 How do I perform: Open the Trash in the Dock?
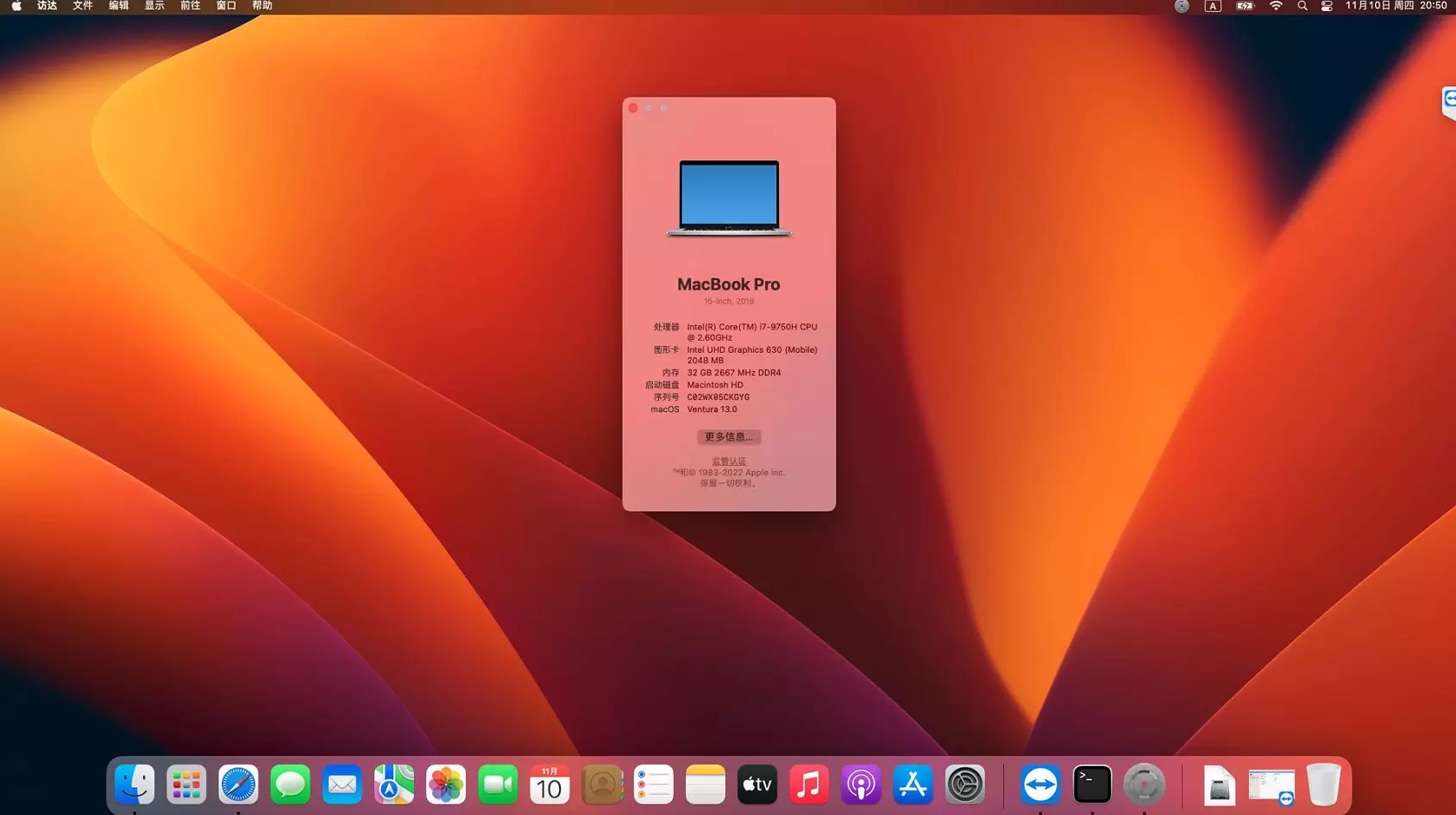[x=1323, y=785]
